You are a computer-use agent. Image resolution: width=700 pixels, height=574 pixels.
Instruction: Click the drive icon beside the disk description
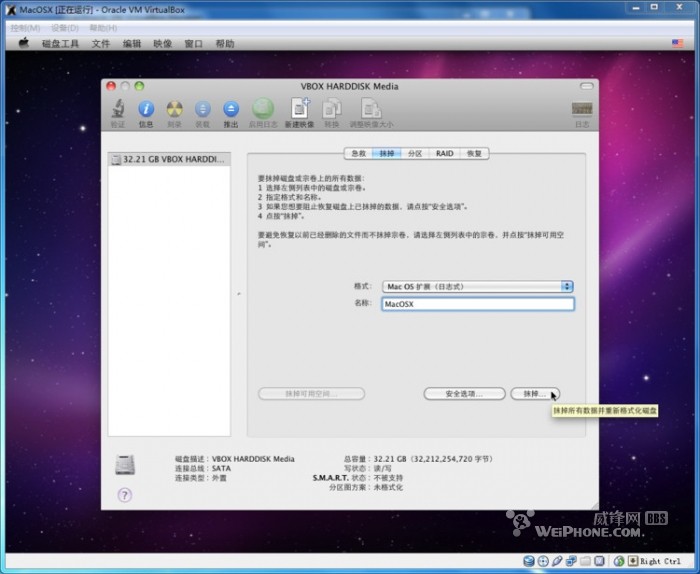(x=125, y=465)
